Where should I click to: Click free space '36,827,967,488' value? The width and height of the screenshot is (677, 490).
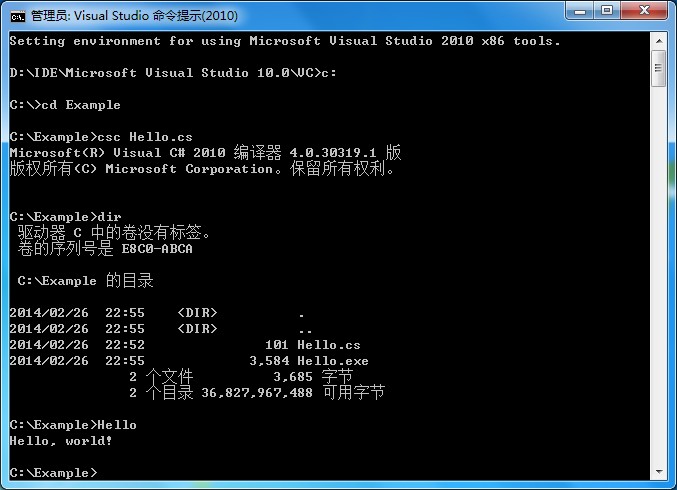tap(257, 393)
